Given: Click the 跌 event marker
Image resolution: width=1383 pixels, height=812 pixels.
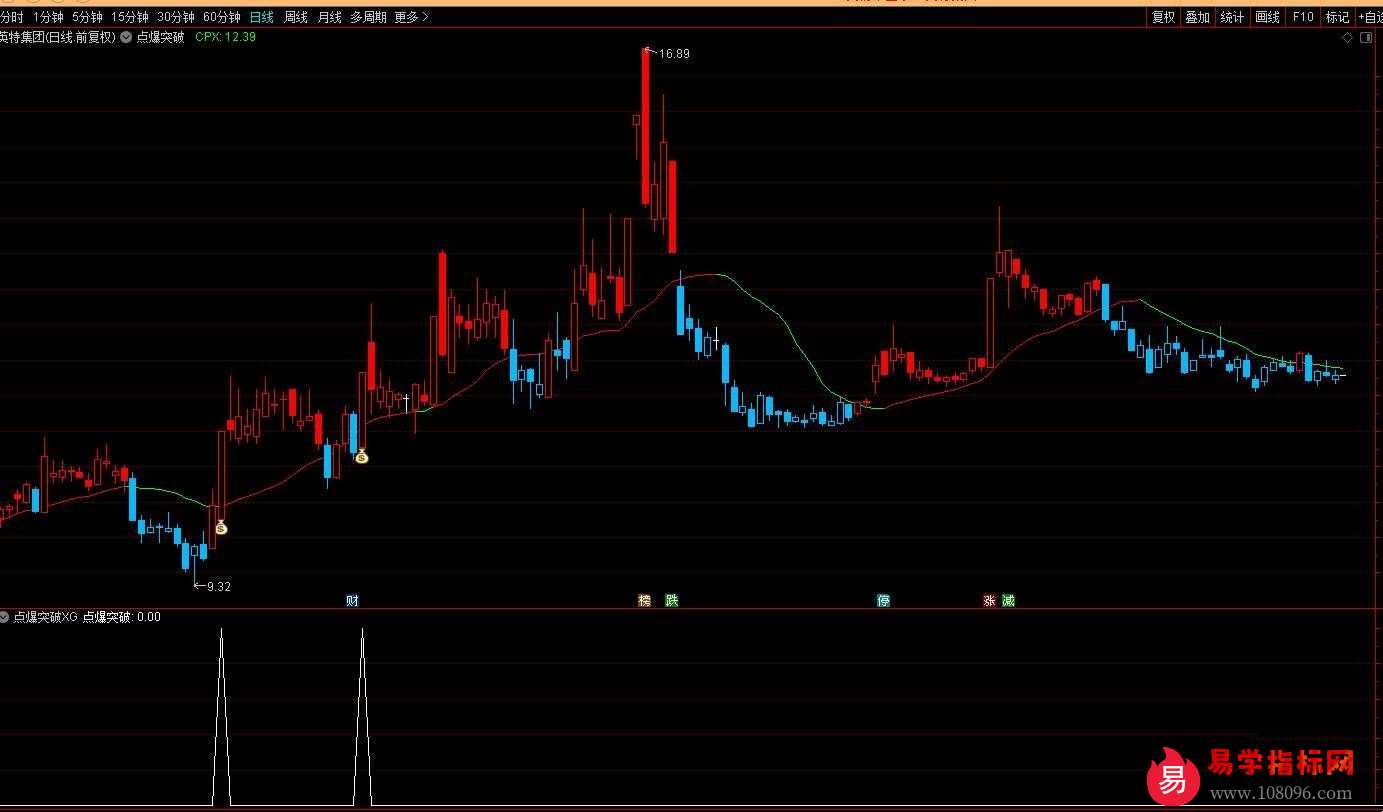Looking at the screenshot, I should tap(672, 600).
